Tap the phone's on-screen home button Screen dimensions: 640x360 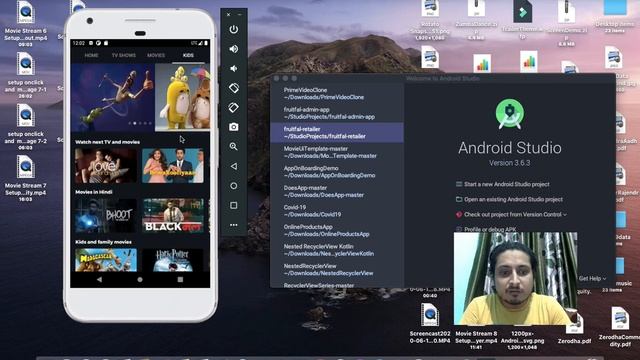(x=140, y=280)
